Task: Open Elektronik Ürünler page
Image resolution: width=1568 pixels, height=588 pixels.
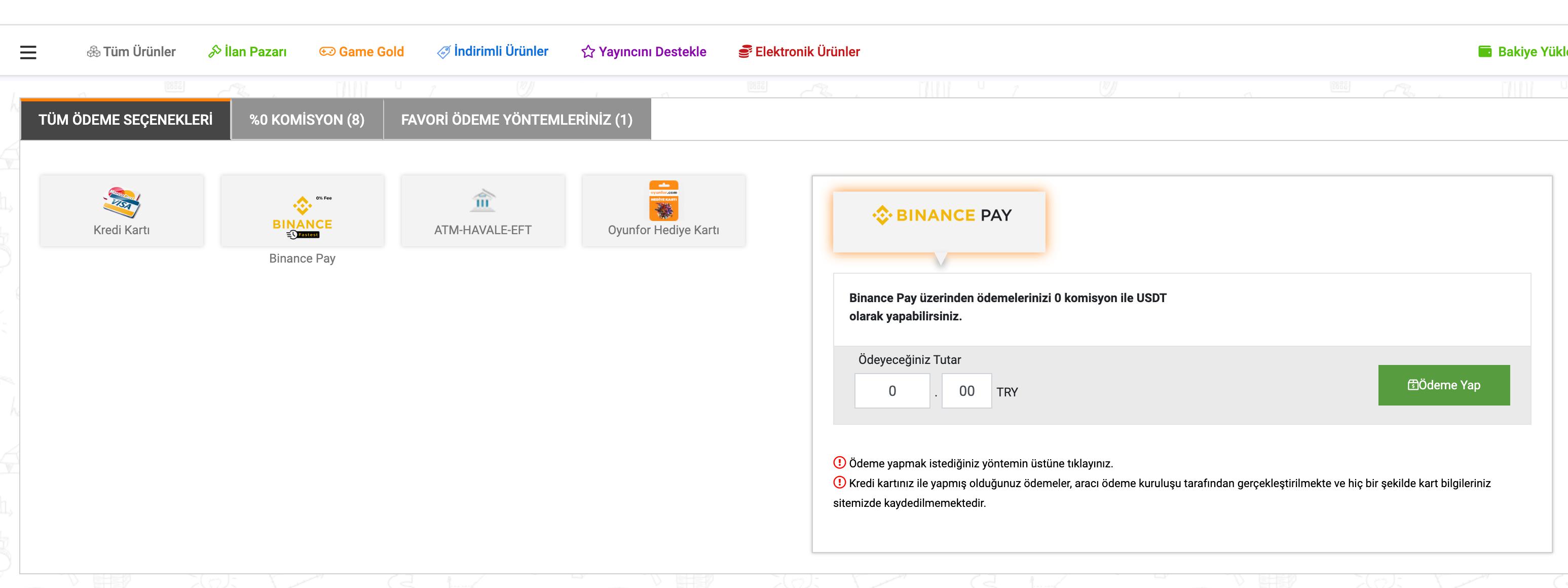Action: pyautogui.click(x=808, y=52)
